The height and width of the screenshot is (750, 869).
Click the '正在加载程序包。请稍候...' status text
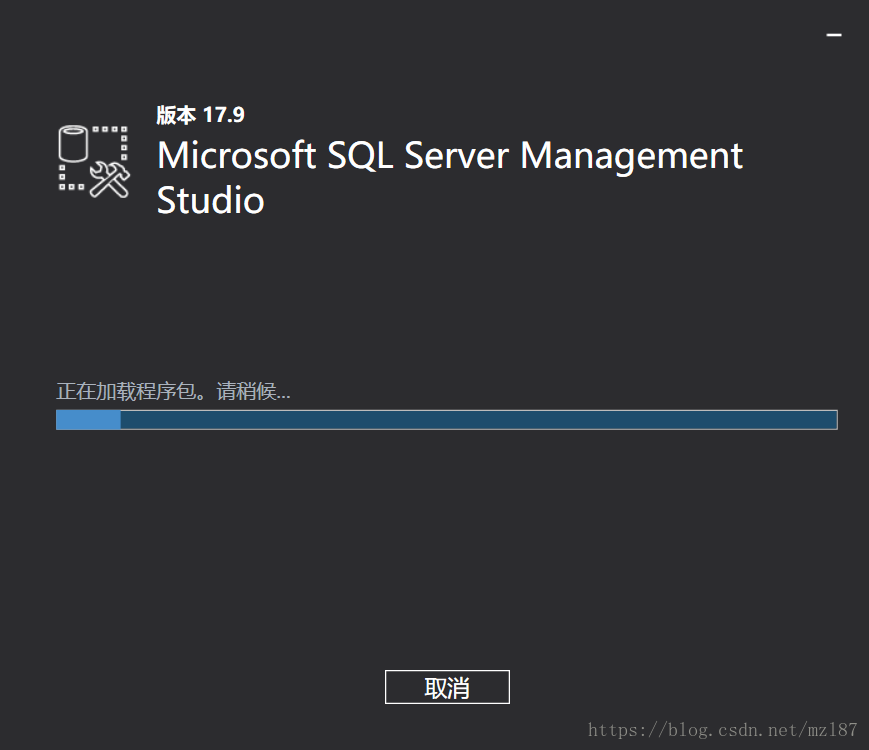173,391
